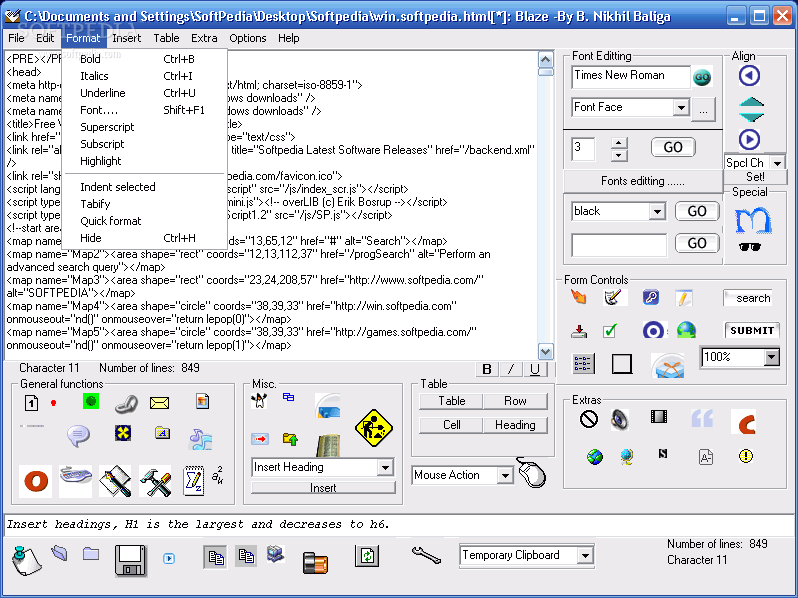Image resolution: width=798 pixels, height=598 pixels.
Task: Click the round green GO button
Action: click(x=702, y=77)
